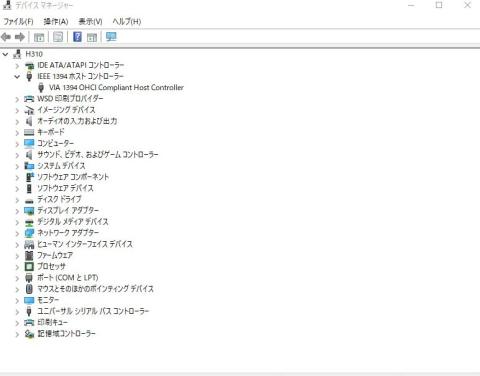Select the オーディオの入力および出力 label
This screenshot has height=376, width=480.
point(77,121)
